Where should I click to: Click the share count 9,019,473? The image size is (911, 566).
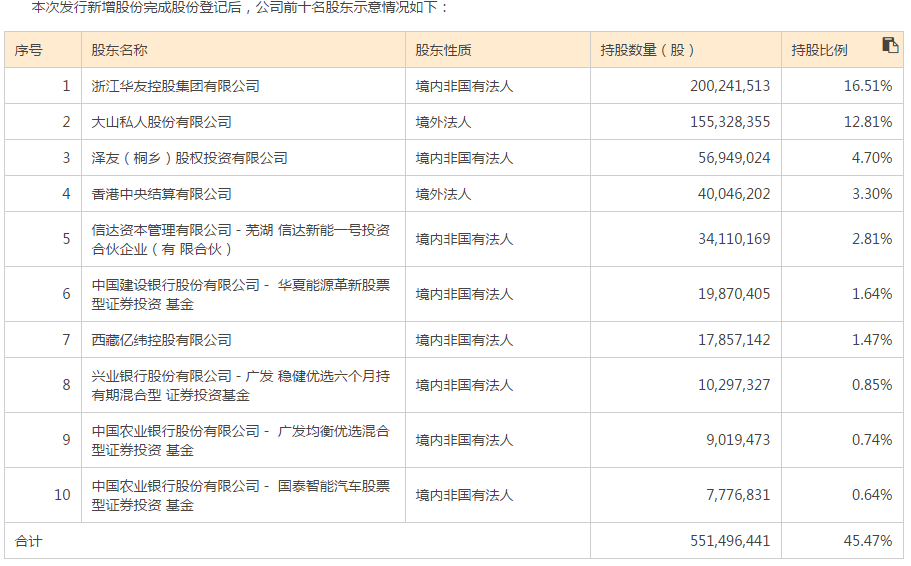pos(738,440)
